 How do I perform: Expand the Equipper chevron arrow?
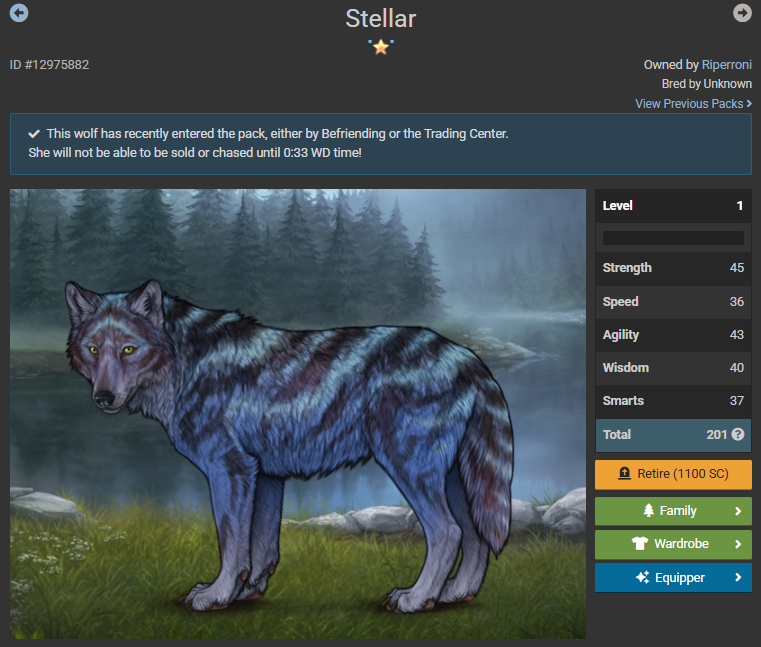(738, 577)
